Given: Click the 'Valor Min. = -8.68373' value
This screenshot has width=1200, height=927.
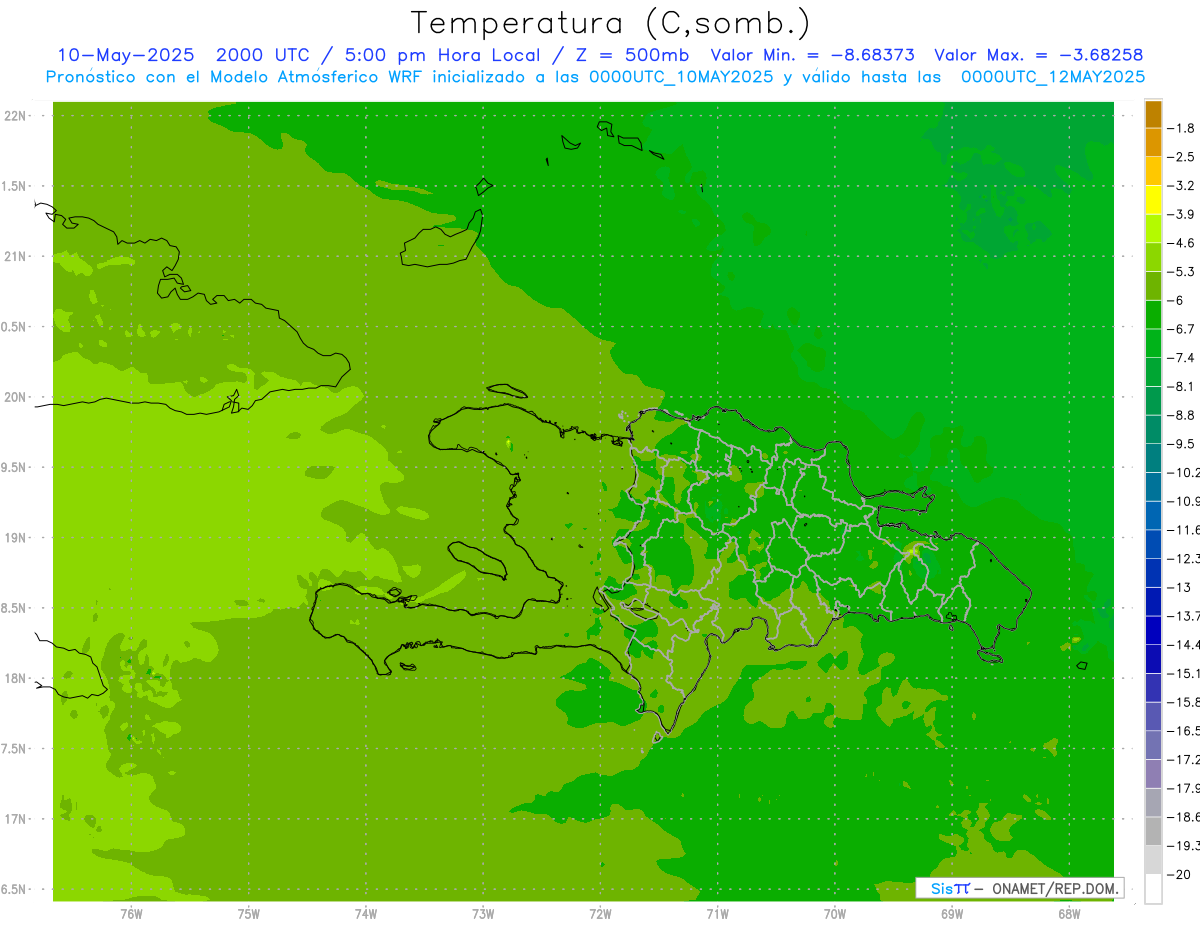Looking at the screenshot, I should coord(812,55).
